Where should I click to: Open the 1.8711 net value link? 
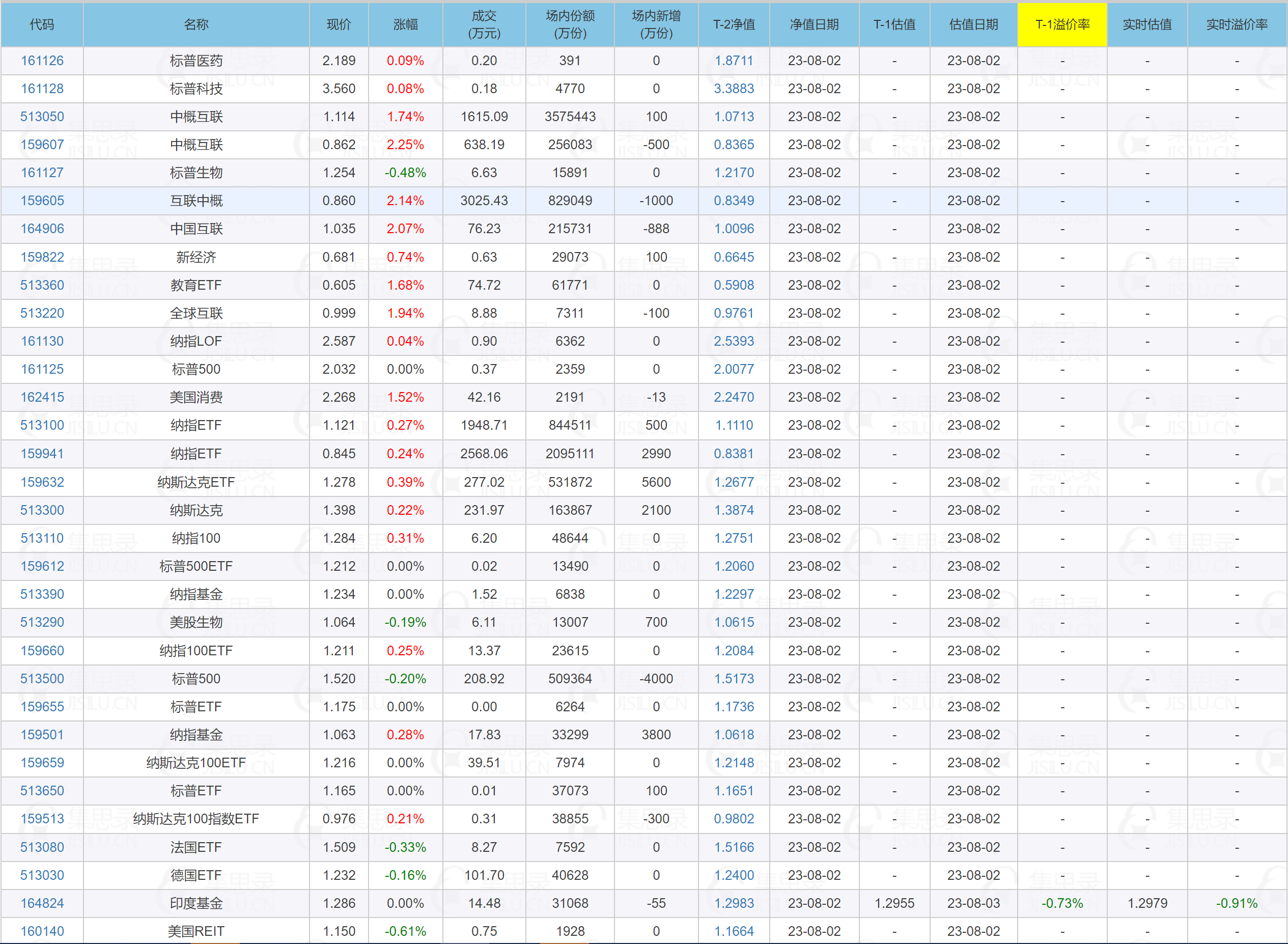click(x=734, y=61)
